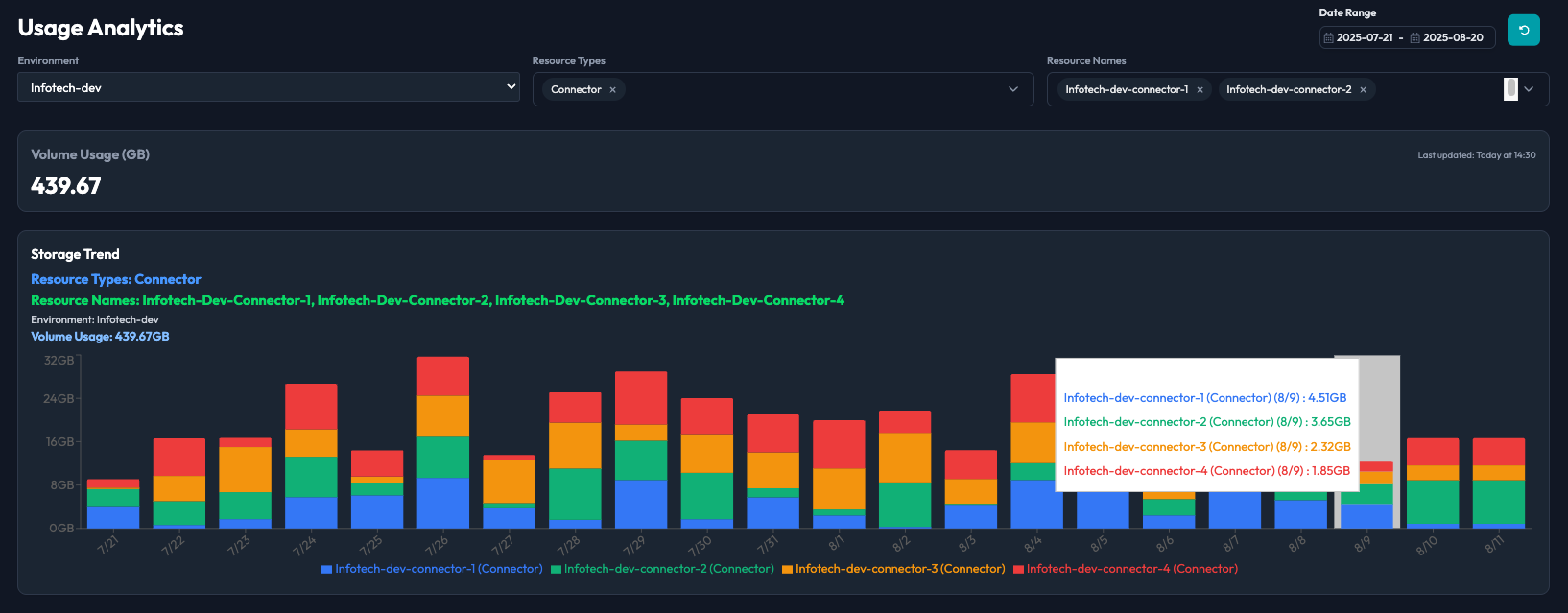Toggle the Infotech-dev-connector-1 legend series
Screen dimensions: 1568x613
pyautogui.click(x=432, y=569)
